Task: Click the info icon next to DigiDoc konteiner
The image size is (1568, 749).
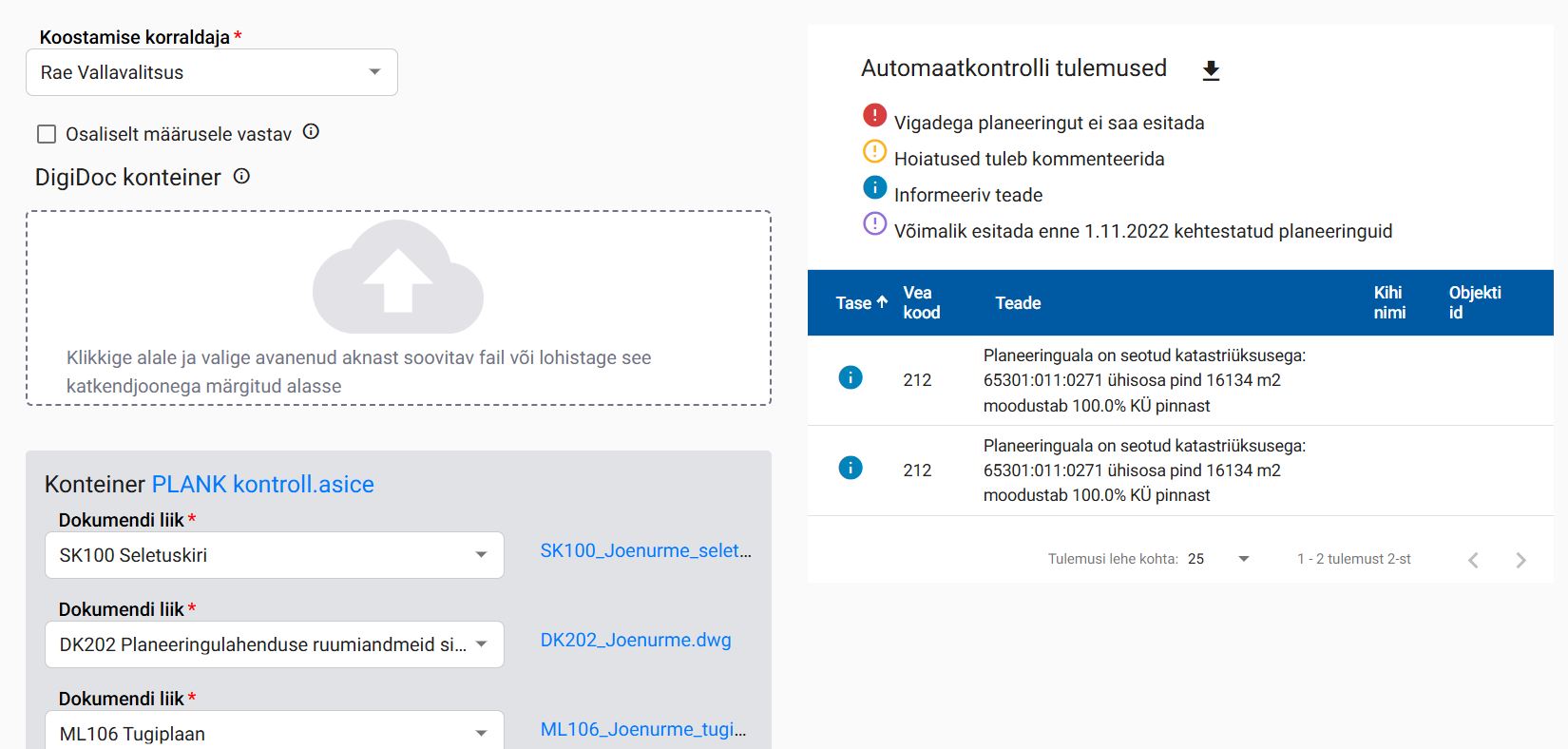Action: click(241, 176)
